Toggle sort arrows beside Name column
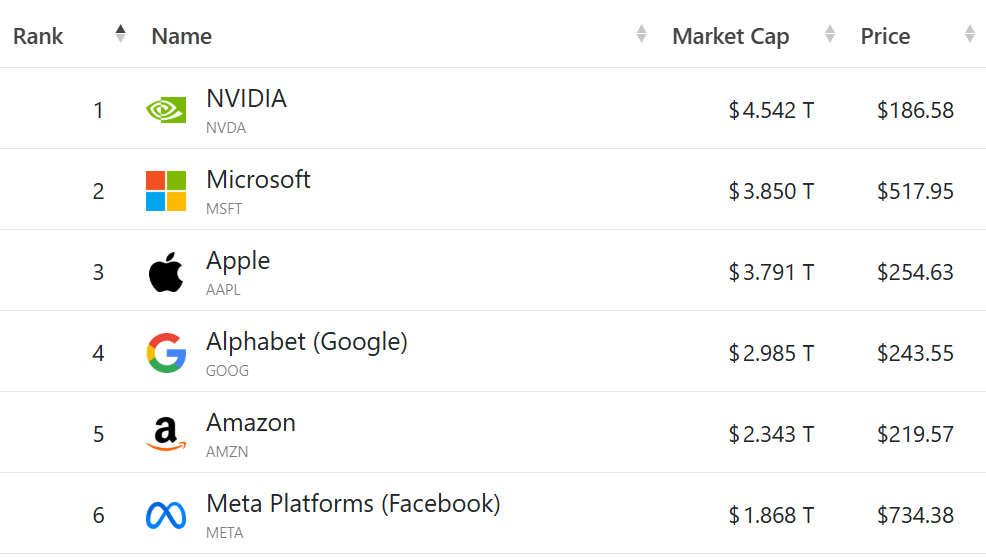The image size is (986, 557). coord(641,34)
